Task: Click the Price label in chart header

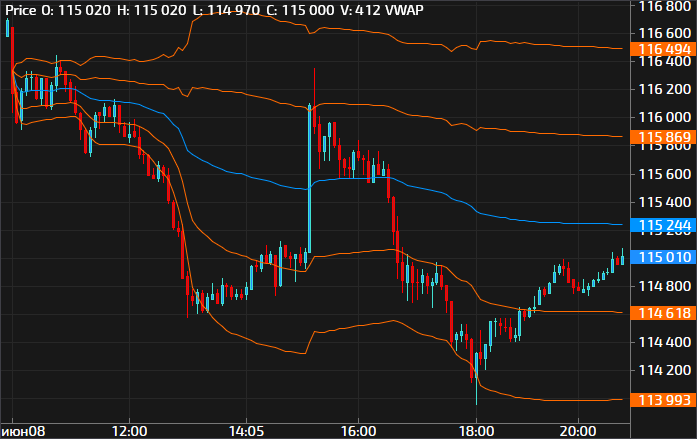Action: click(20, 9)
